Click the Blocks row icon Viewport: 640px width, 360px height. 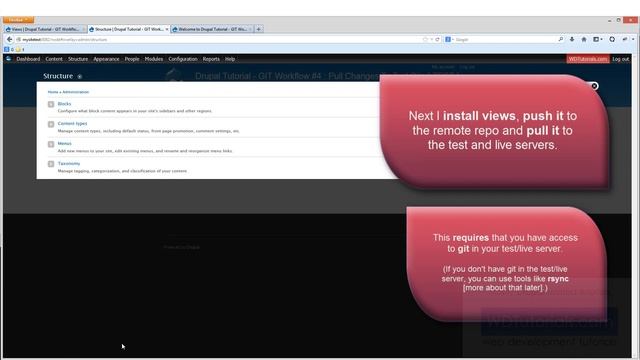tap(51, 104)
